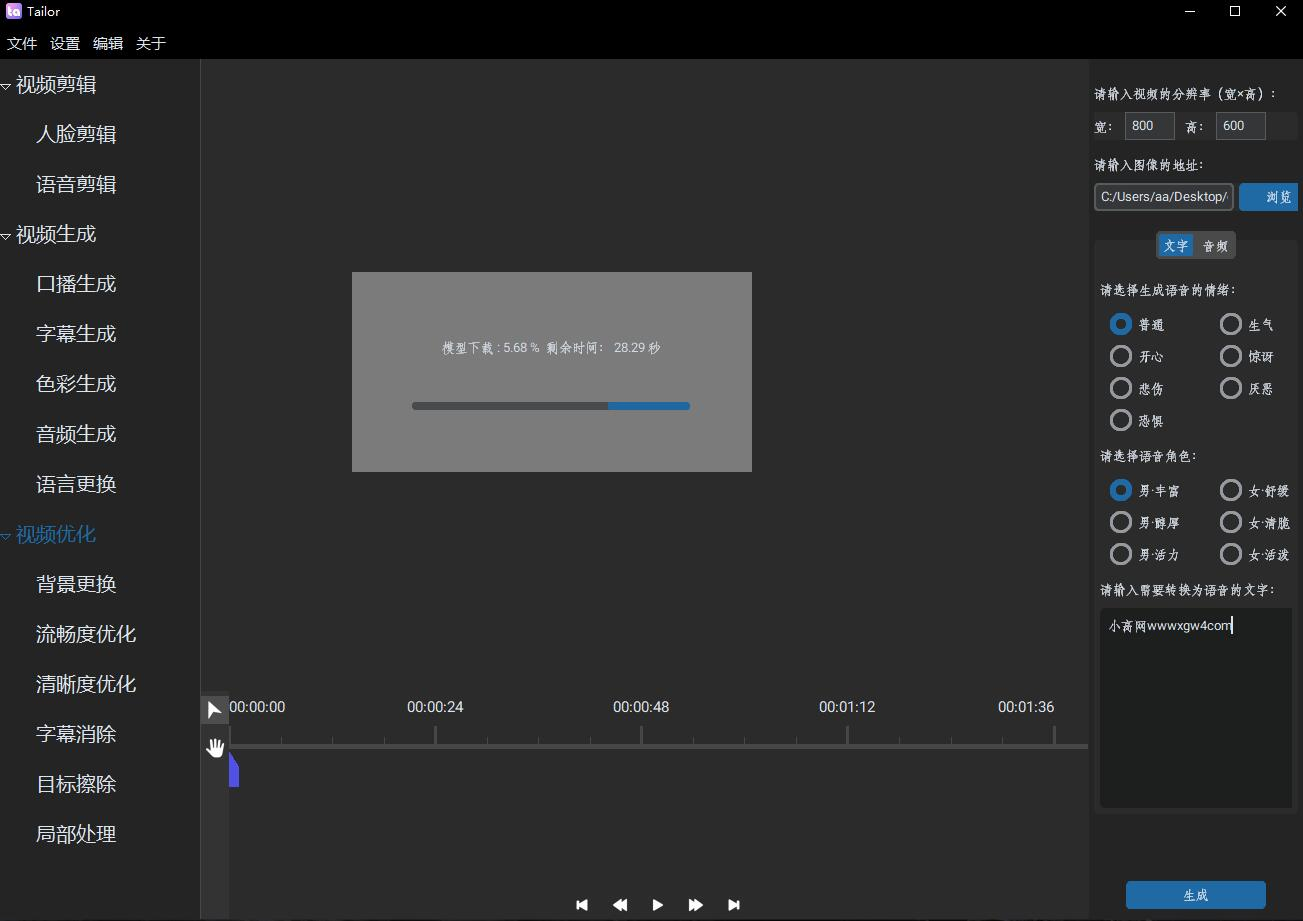The image size is (1303, 921).
Task: Click the fast-forward playback button
Action: (696, 905)
